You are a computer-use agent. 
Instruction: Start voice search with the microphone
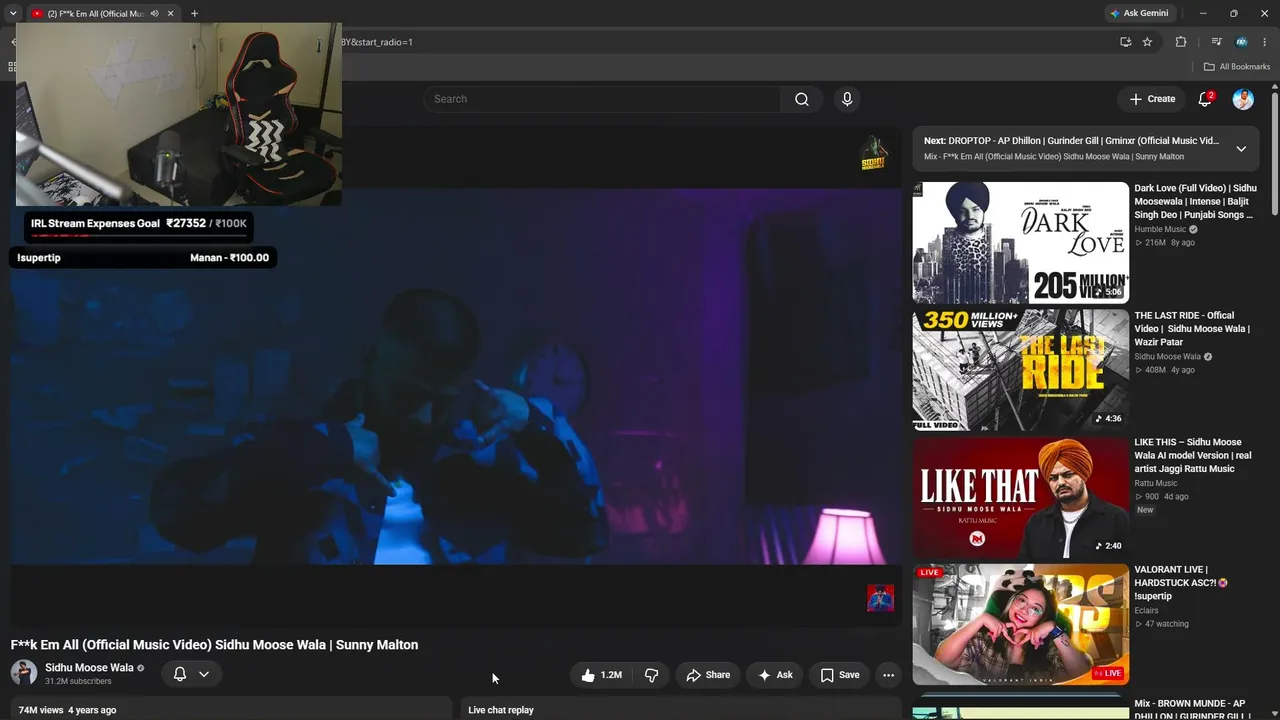tap(847, 99)
